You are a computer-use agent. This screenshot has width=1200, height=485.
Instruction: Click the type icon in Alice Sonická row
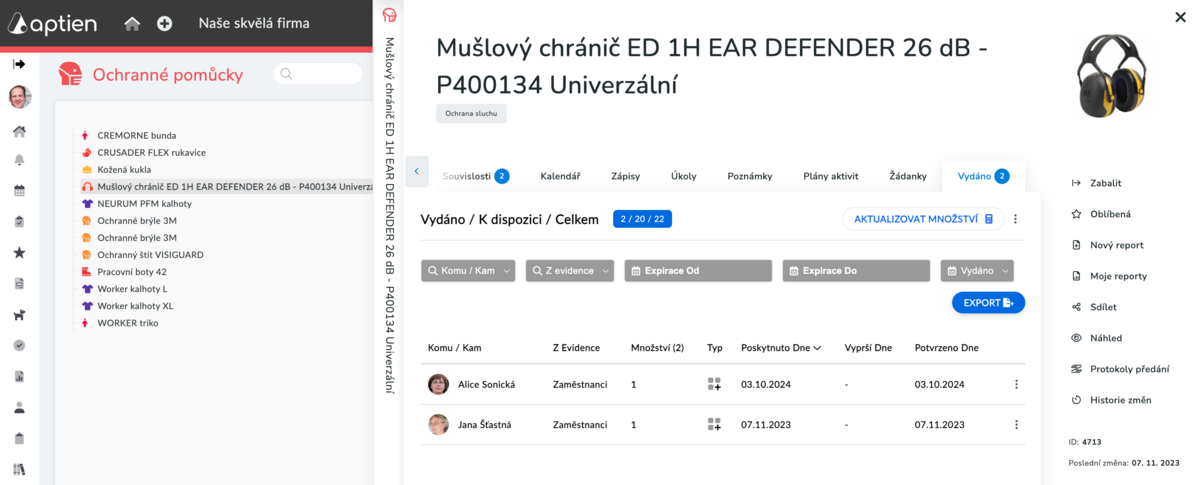(714, 384)
